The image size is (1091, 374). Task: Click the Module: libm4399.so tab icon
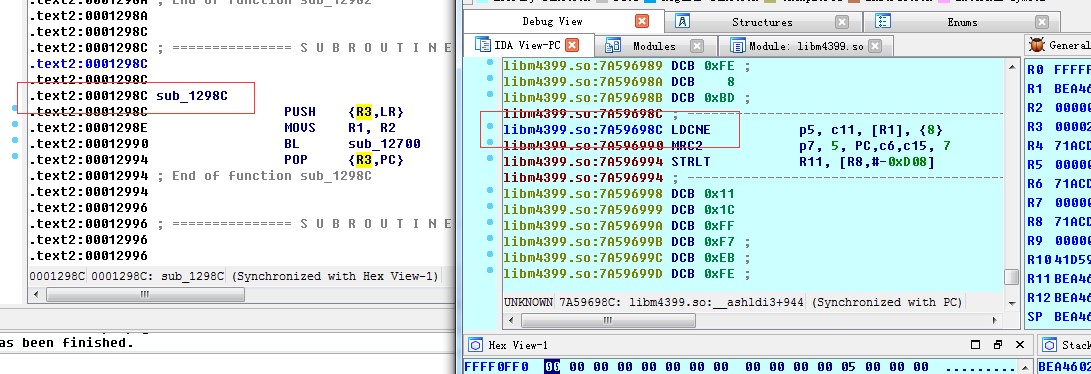(x=738, y=46)
